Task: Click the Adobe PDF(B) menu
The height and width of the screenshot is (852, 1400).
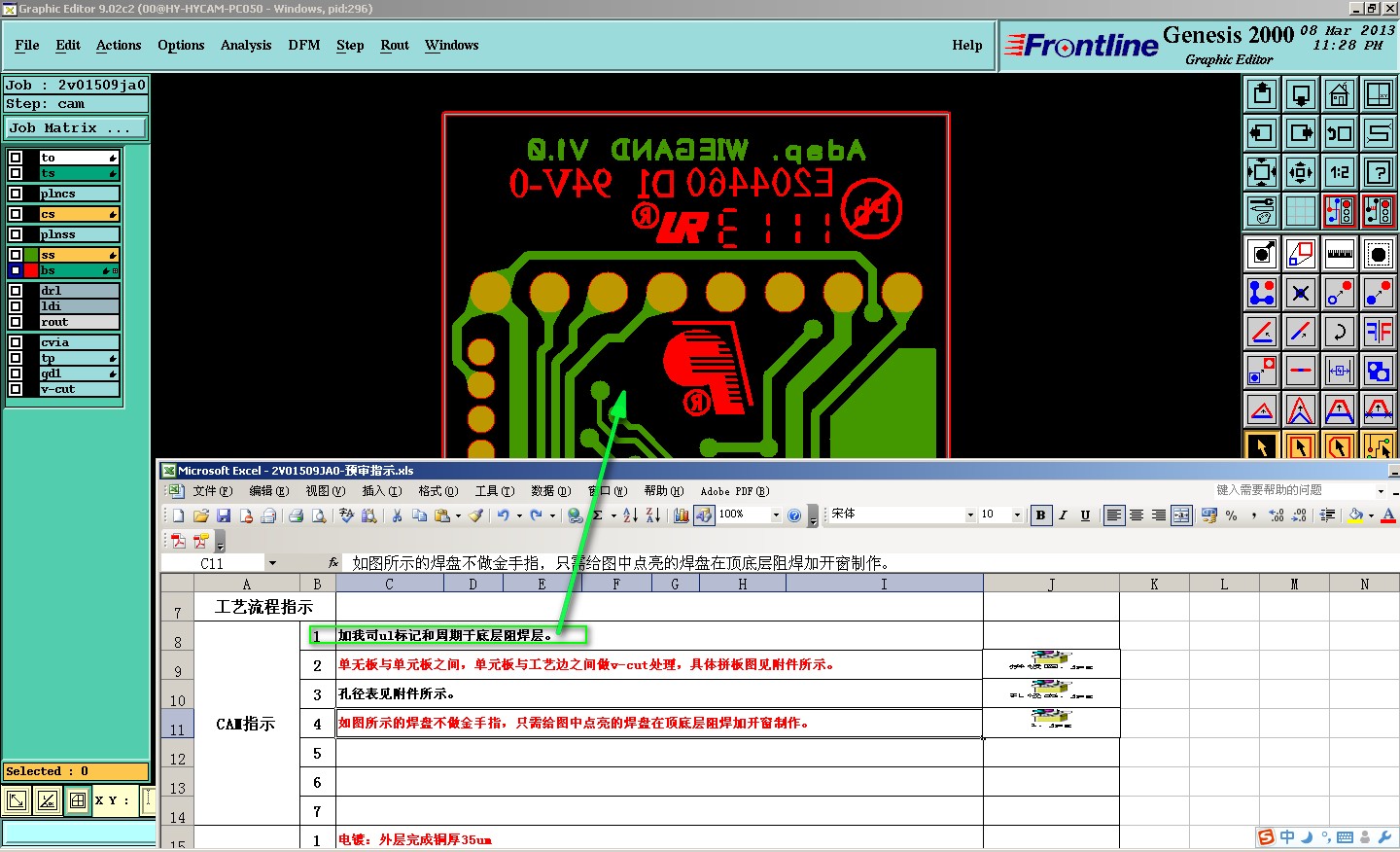Action: 734,491
